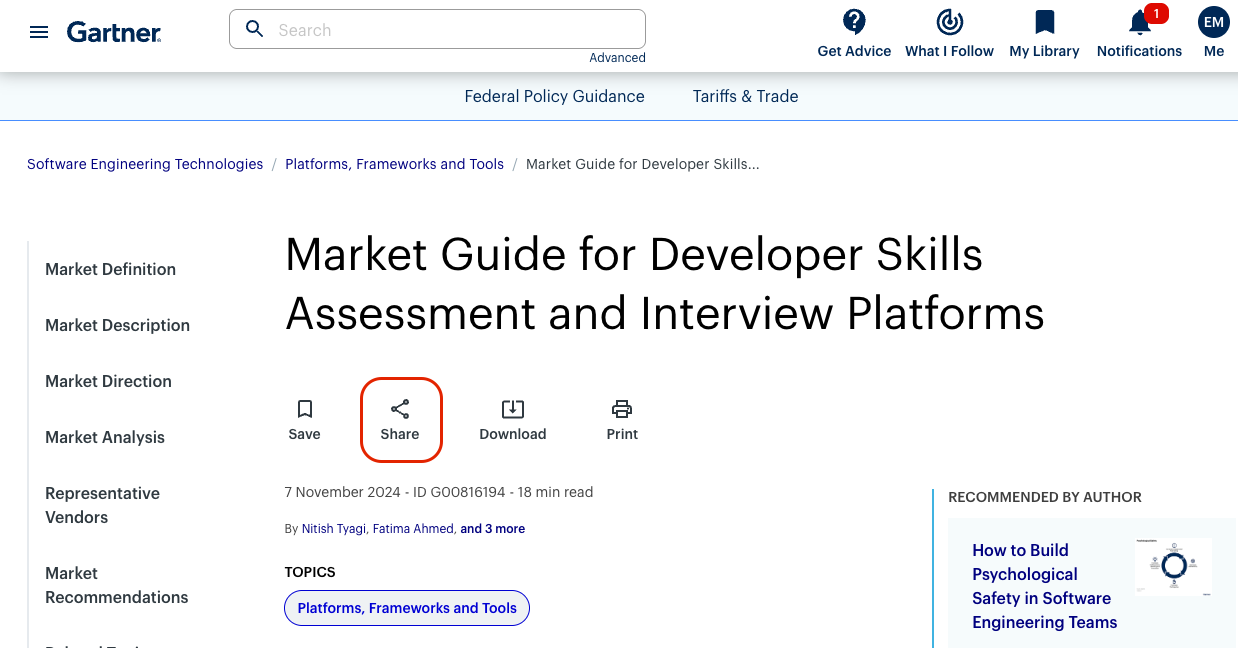1238x648 pixels.
Task: Open Advanced search link
Action: (617, 58)
